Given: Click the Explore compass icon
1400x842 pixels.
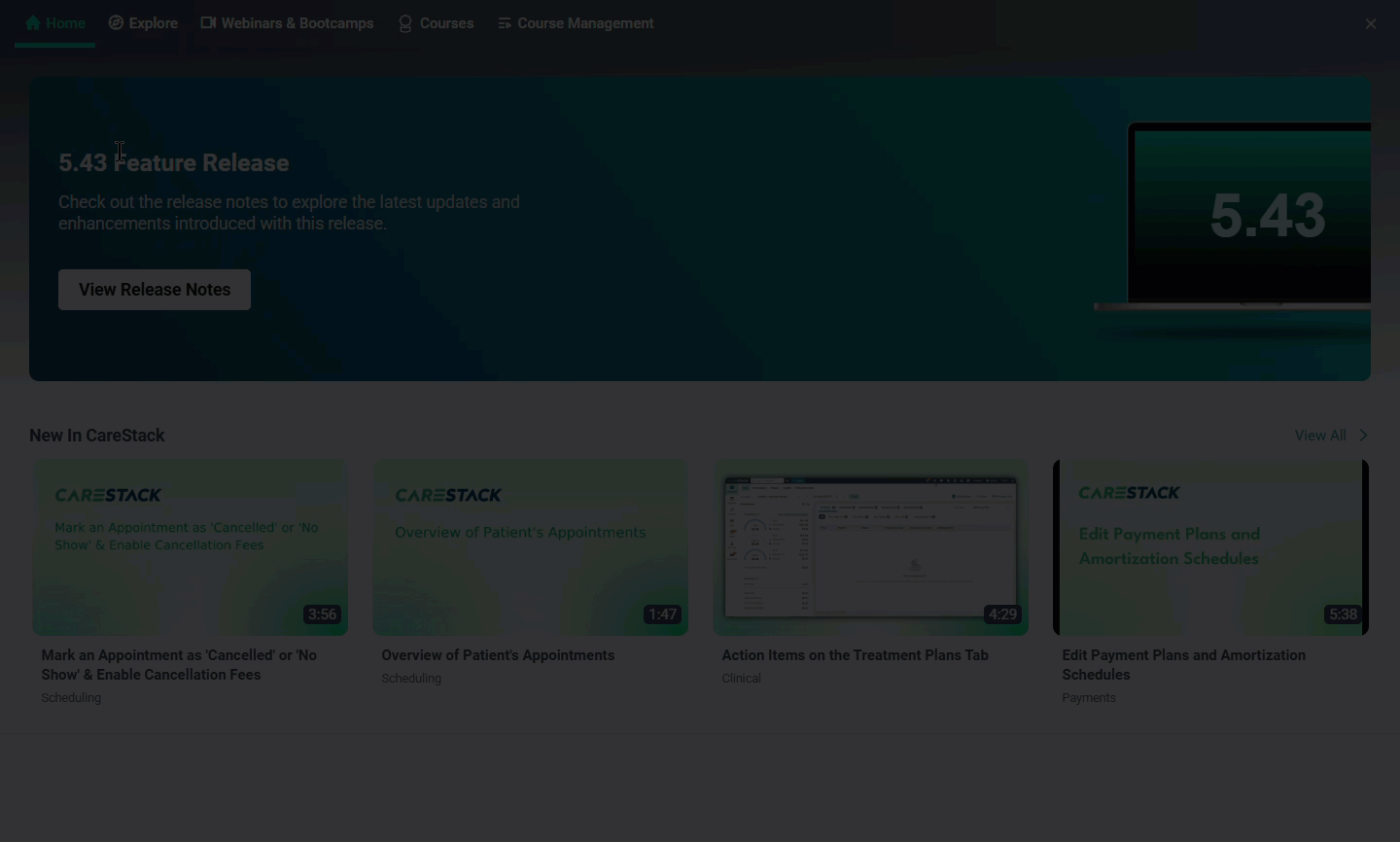Looking at the screenshot, I should click(116, 22).
